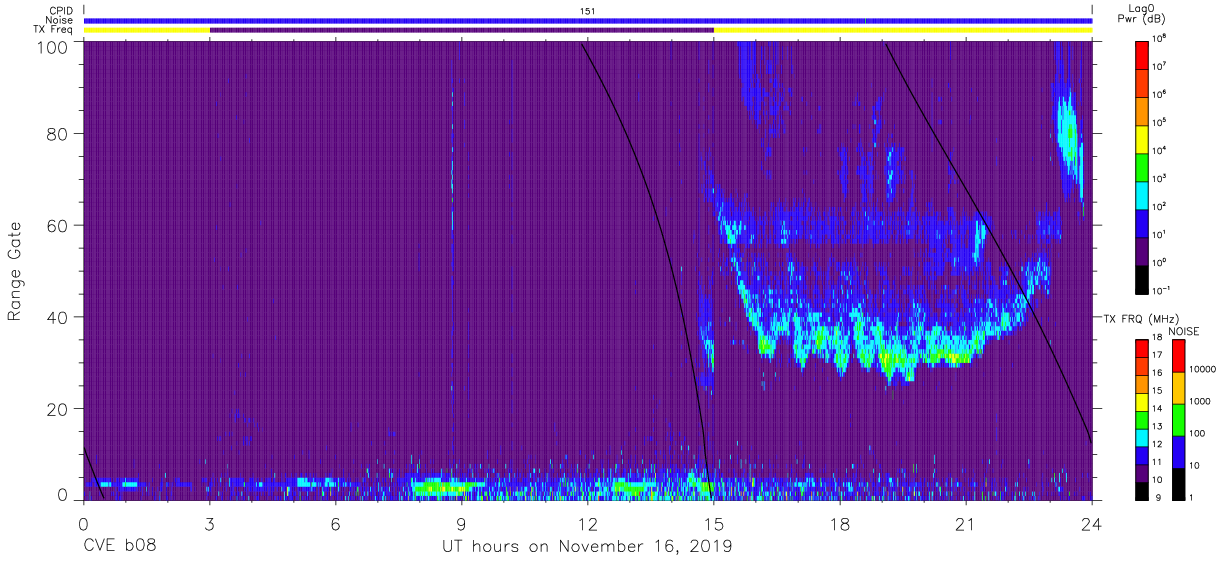This screenshot has width=1228, height=567.
Task: Click the y-axis tick label 100
Action: 53,47
